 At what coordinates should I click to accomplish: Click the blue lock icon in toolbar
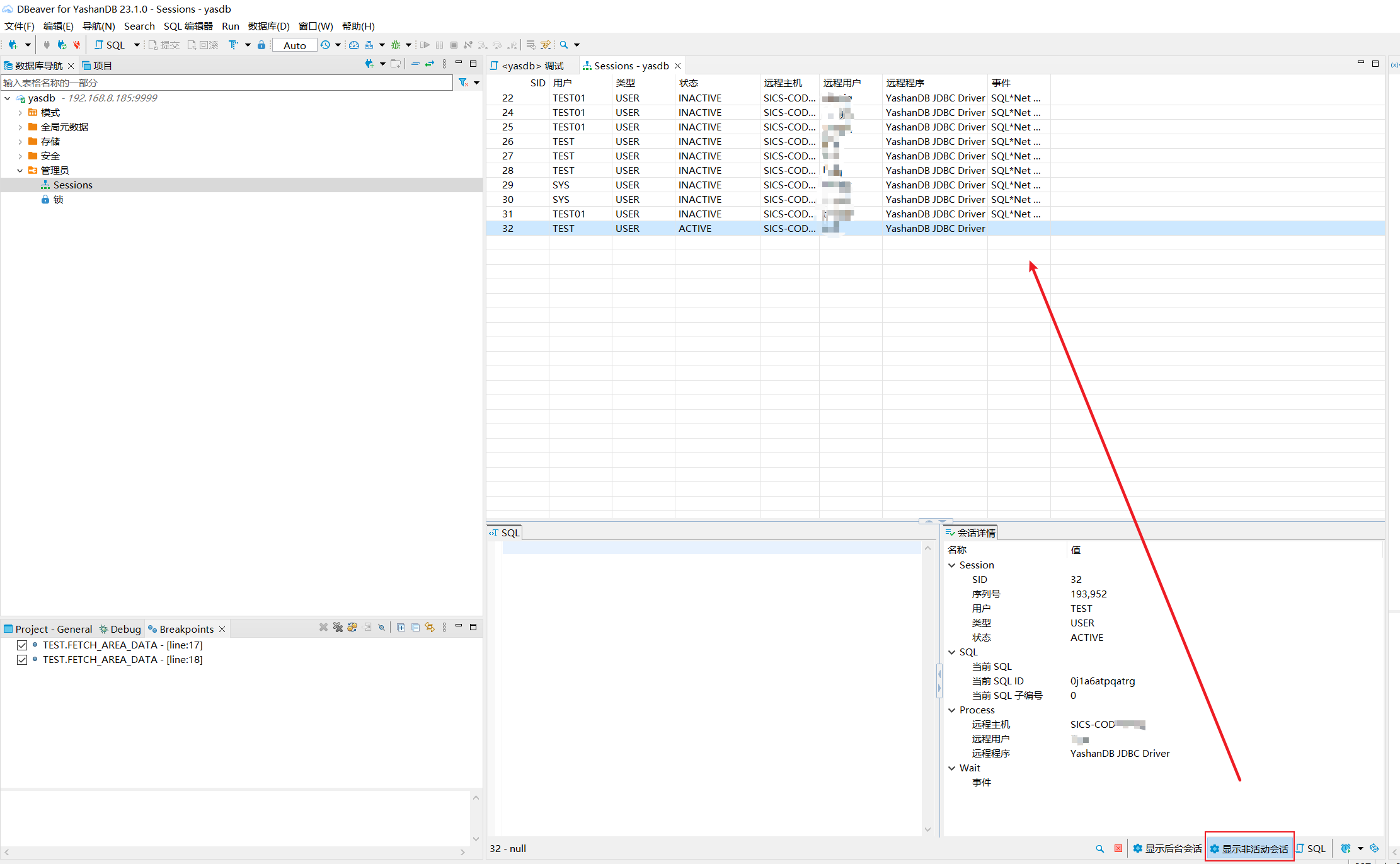click(261, 45)
